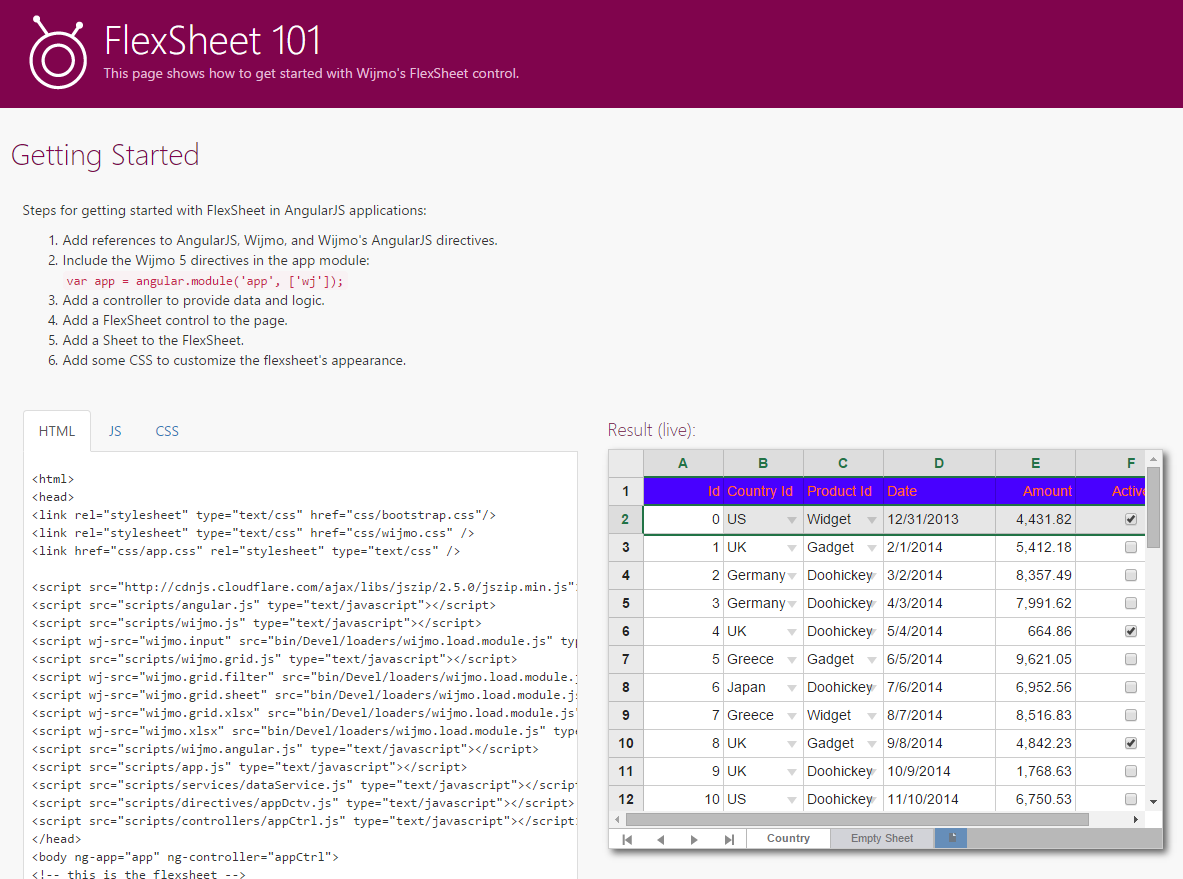Switch to the HTML code tab
1183x879 pixels.
point(57,431)
